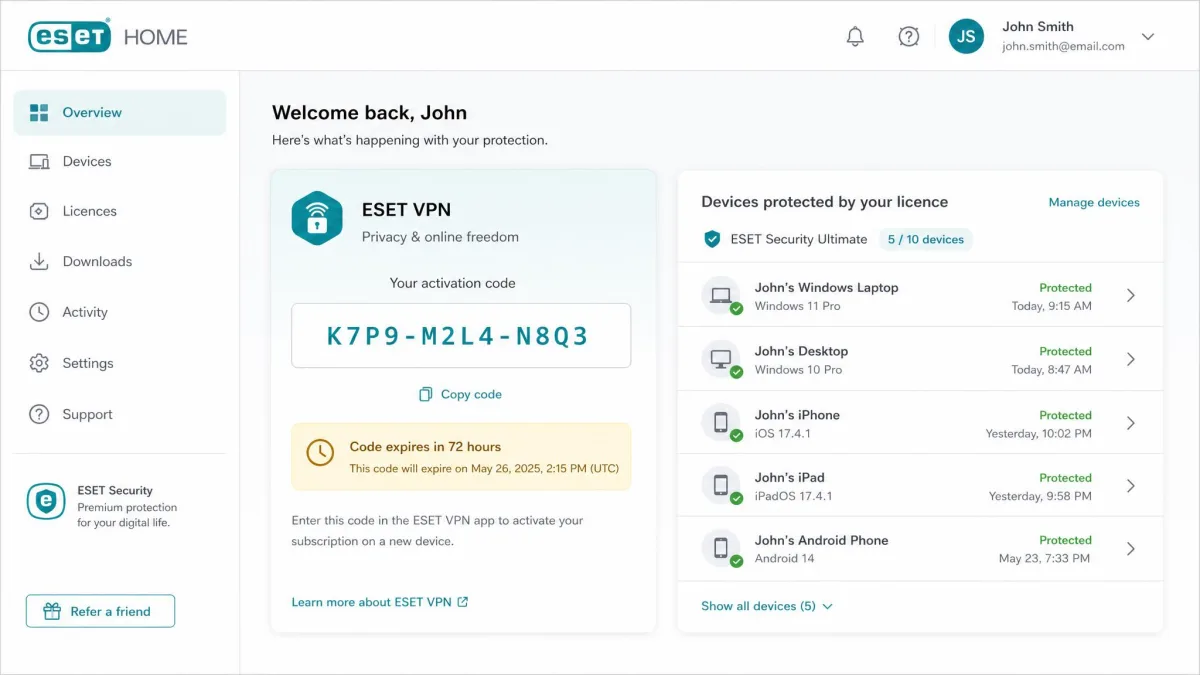The image size is (1200, 675).
Task: Select Overview in the sidebar
Action: coord(120,113)
